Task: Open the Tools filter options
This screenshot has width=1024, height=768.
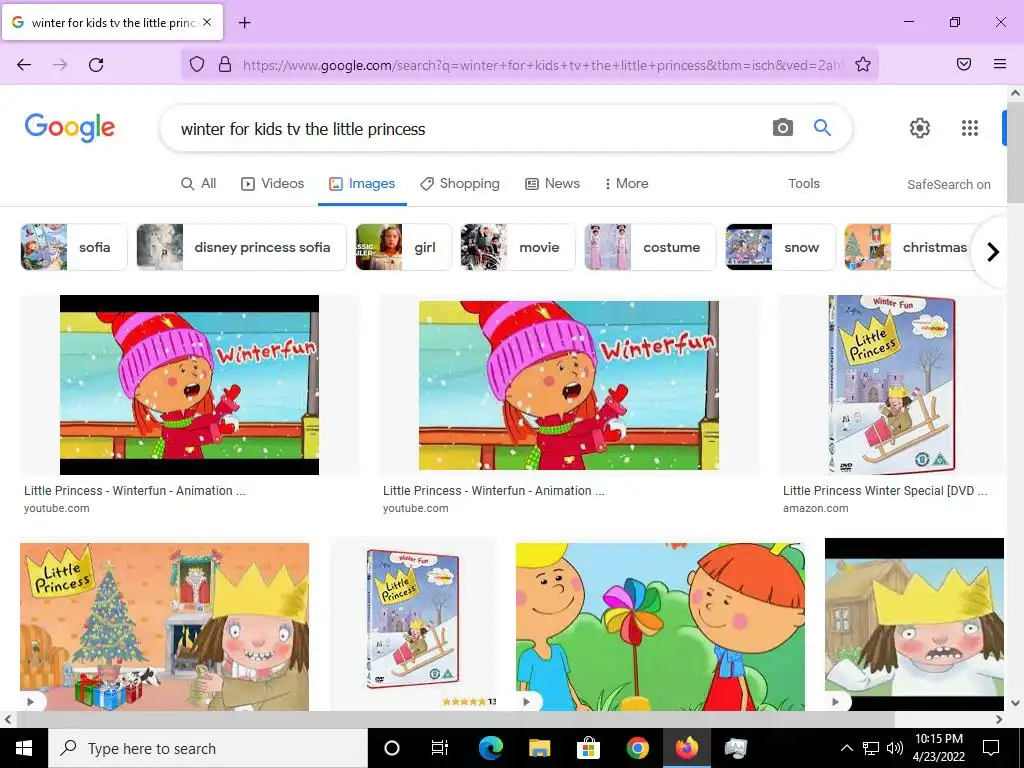Action: pyautogui.click(x=803, y=184)
